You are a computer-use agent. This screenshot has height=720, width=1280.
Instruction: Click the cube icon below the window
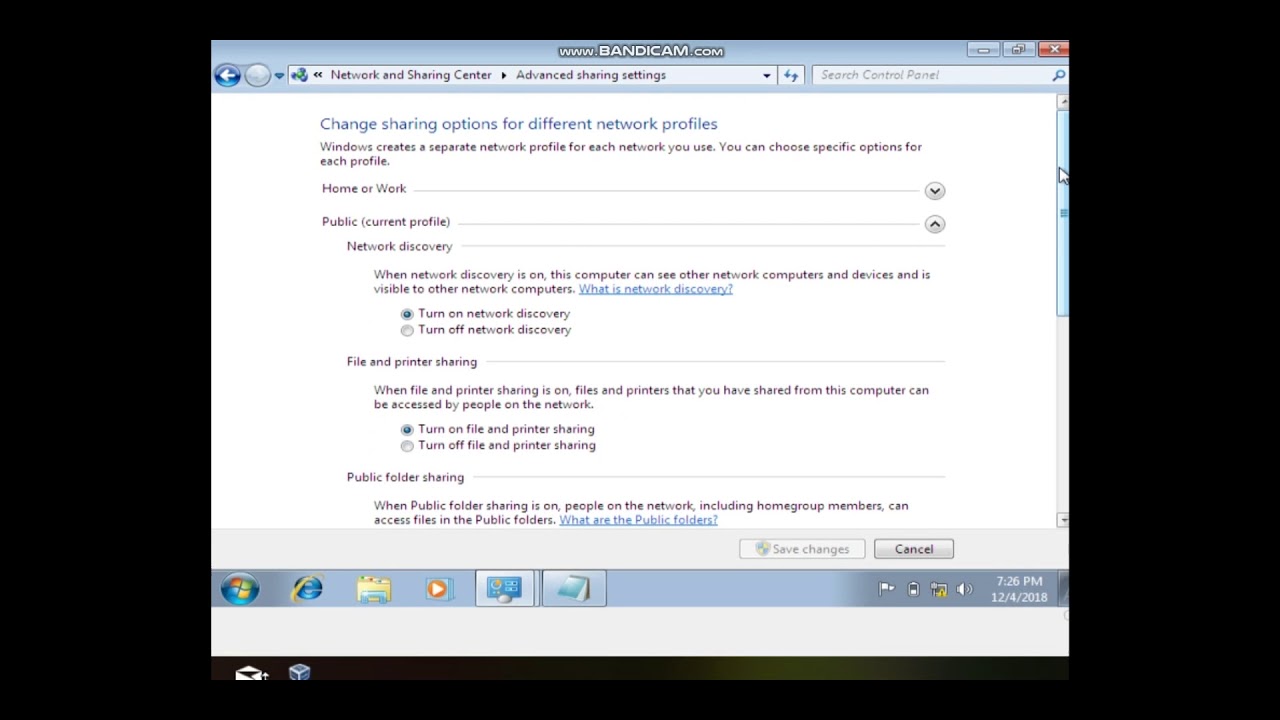300,672
